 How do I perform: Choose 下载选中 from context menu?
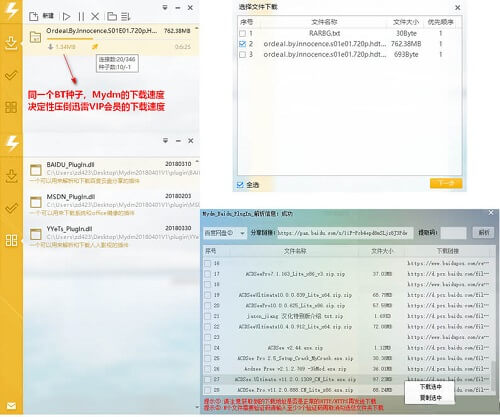430,387
